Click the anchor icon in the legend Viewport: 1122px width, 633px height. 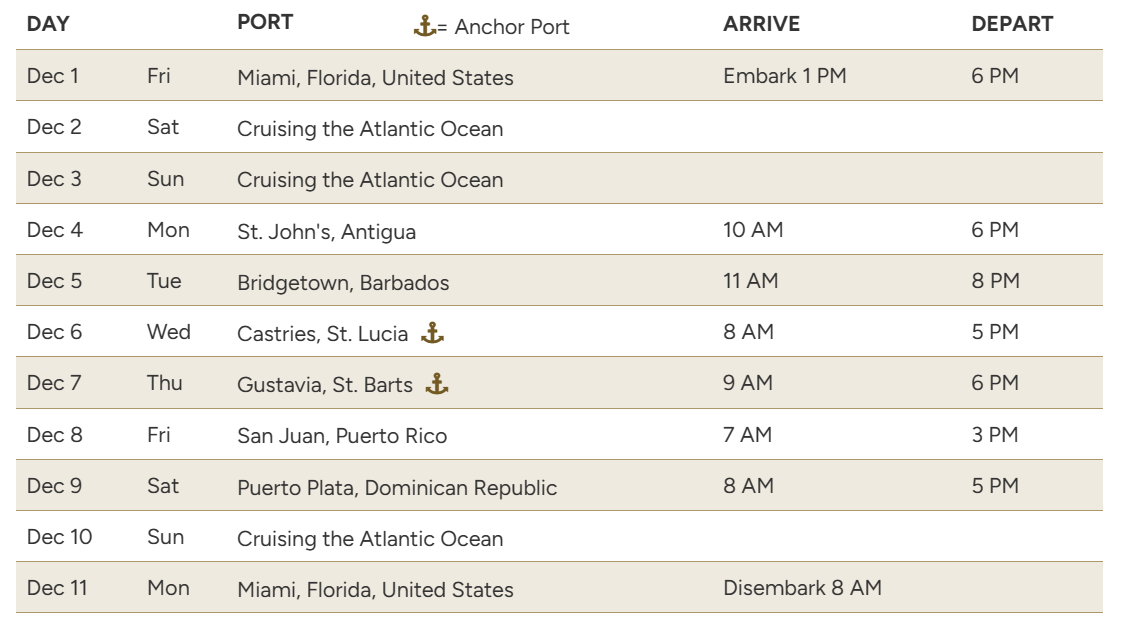tap(424, 26)
